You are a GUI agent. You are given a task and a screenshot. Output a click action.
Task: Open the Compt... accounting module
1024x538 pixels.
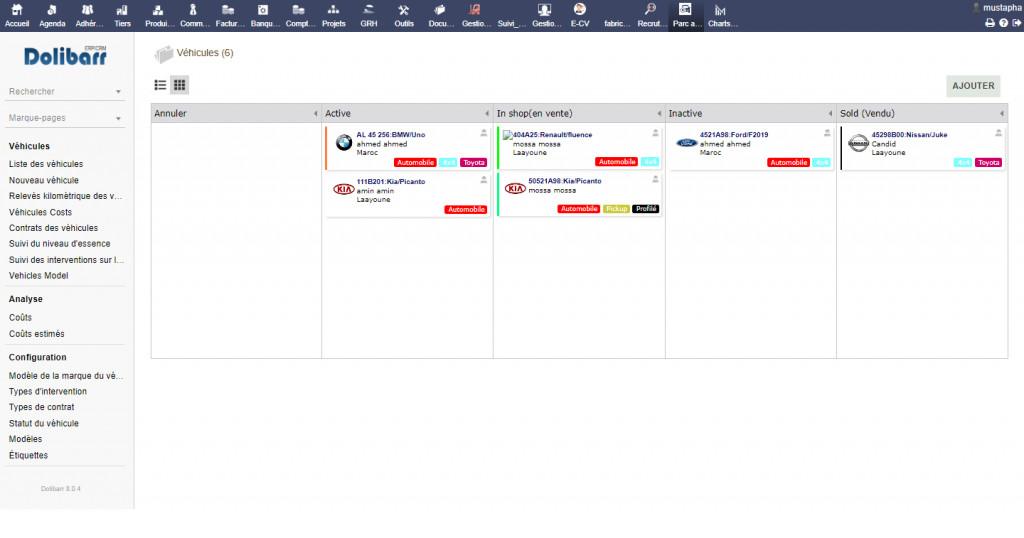(299, 16)
